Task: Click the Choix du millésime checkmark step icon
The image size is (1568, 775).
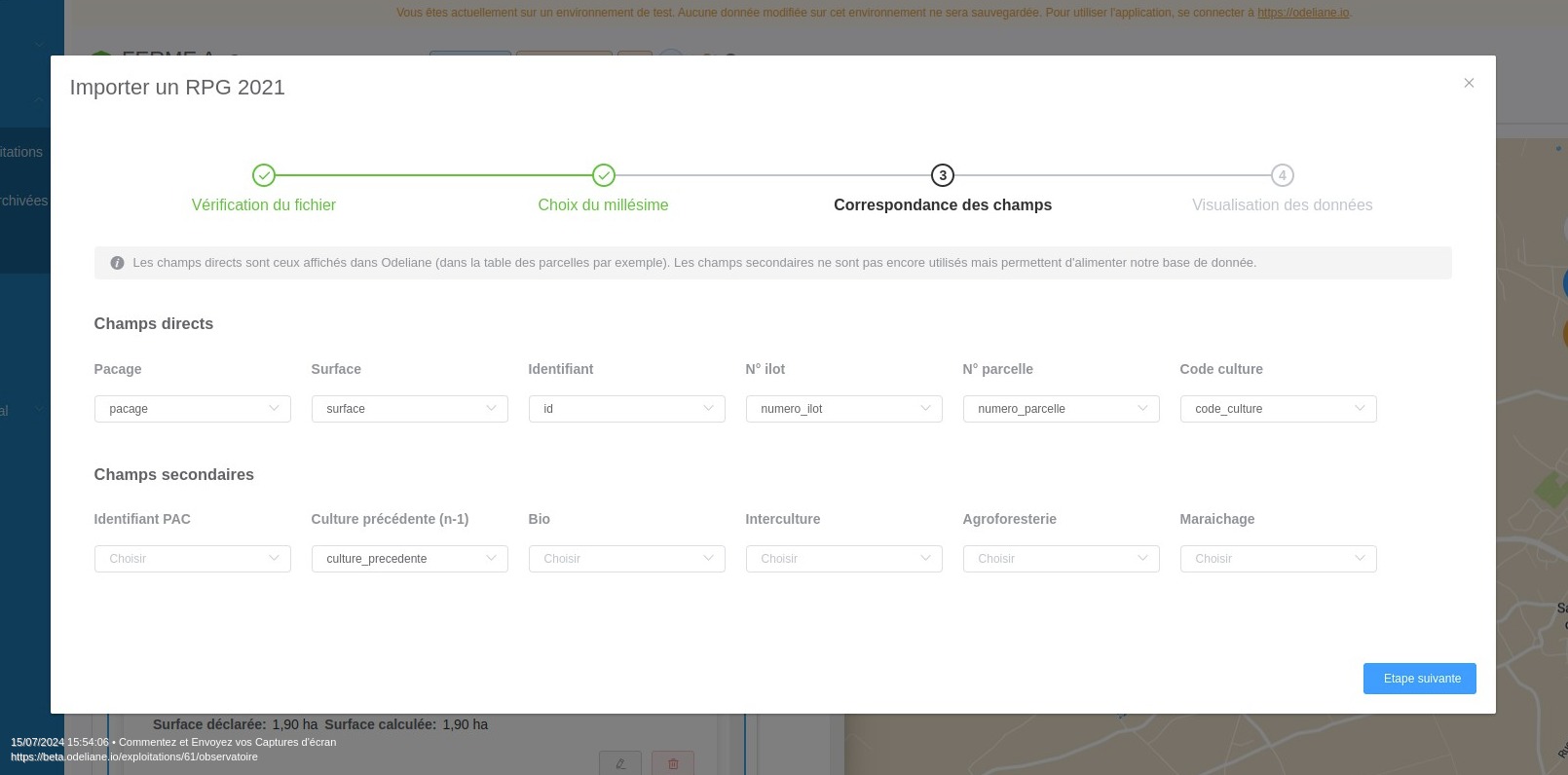Action: [x=604, y=175]
